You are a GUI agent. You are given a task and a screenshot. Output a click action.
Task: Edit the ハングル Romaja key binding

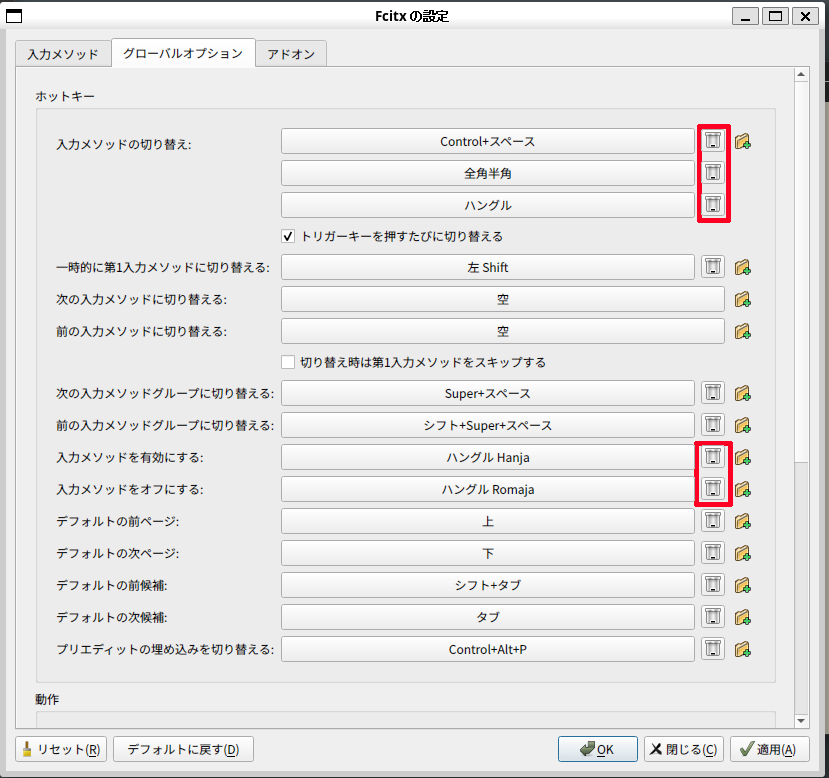487,489
